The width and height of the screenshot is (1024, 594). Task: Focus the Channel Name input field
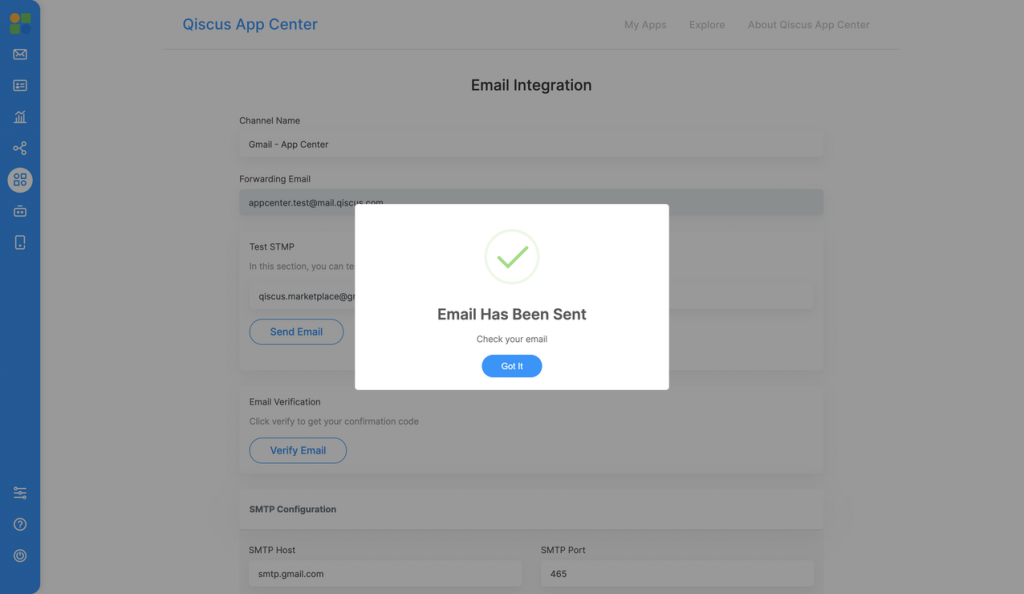click(531, 144)
